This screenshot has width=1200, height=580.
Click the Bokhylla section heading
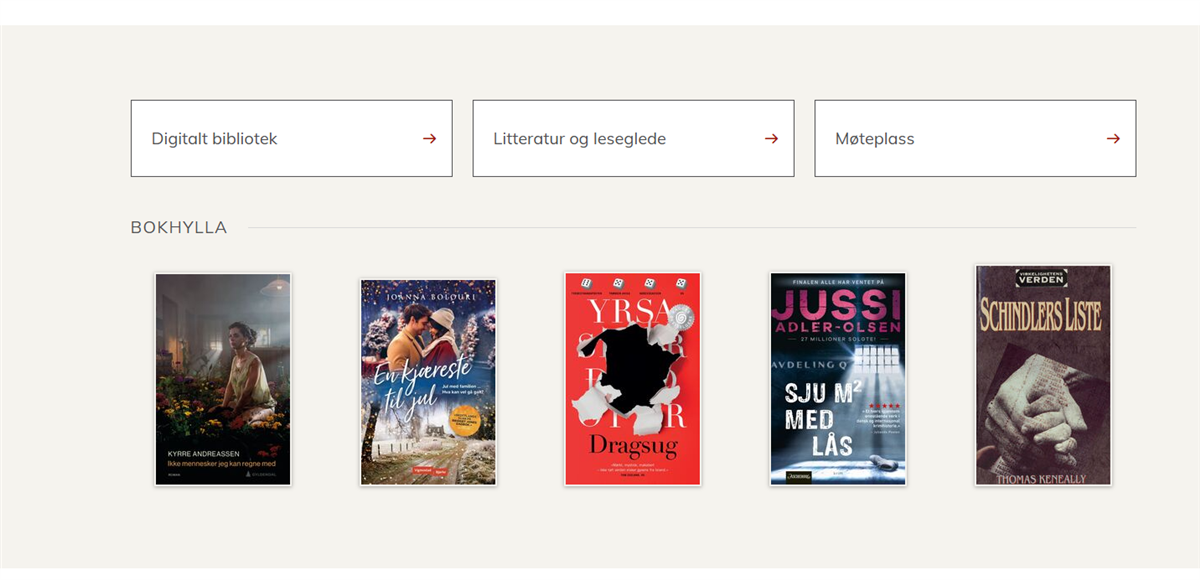[179, 228]
